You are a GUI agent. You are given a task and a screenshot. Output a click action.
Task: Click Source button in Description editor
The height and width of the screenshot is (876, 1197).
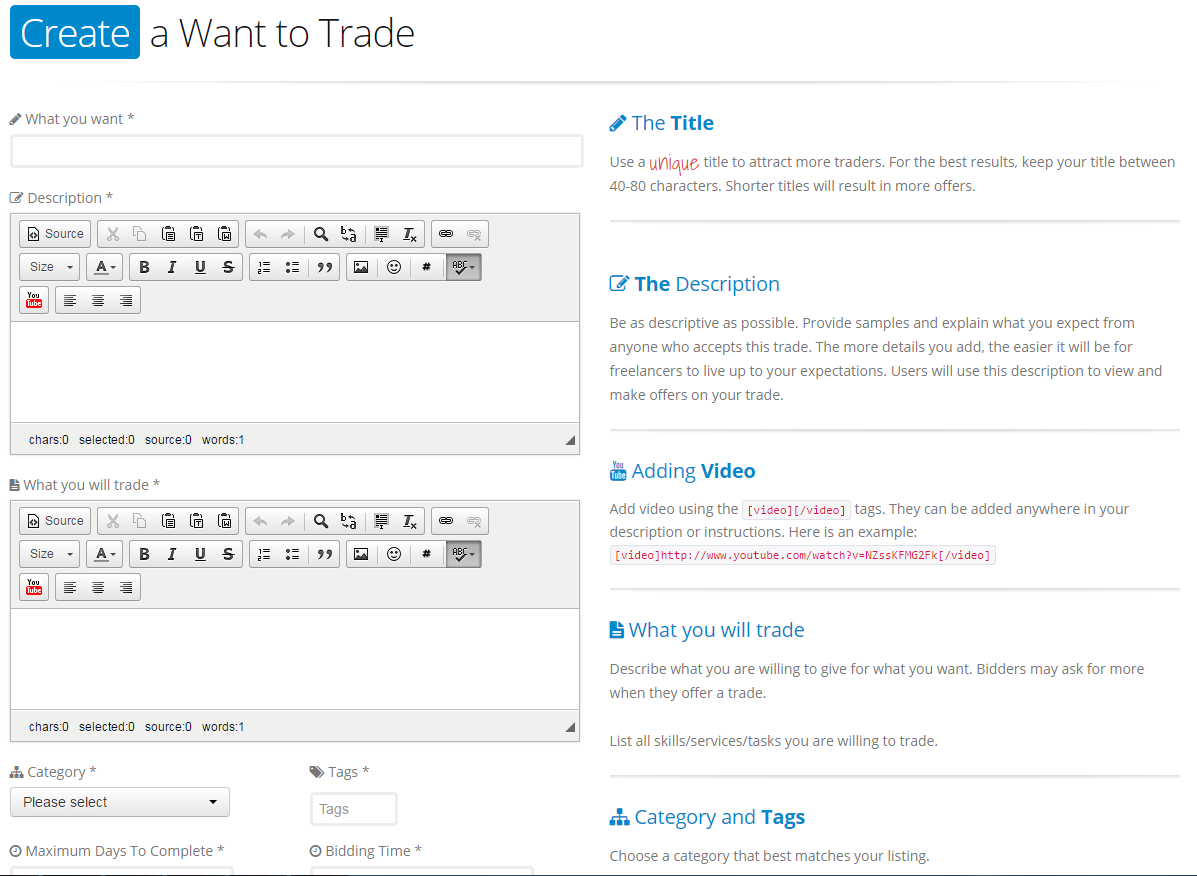[55, 234]
